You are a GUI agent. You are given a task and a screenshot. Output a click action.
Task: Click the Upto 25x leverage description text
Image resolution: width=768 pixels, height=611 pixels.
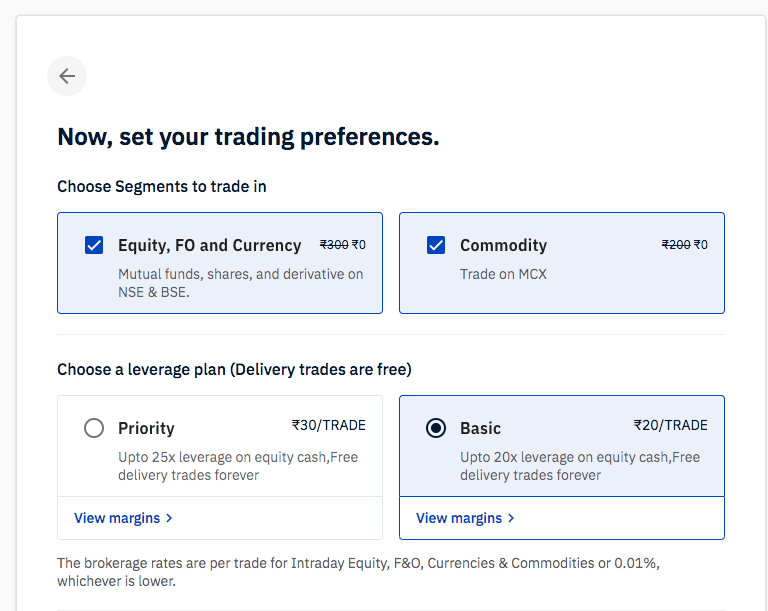[238, 466]
